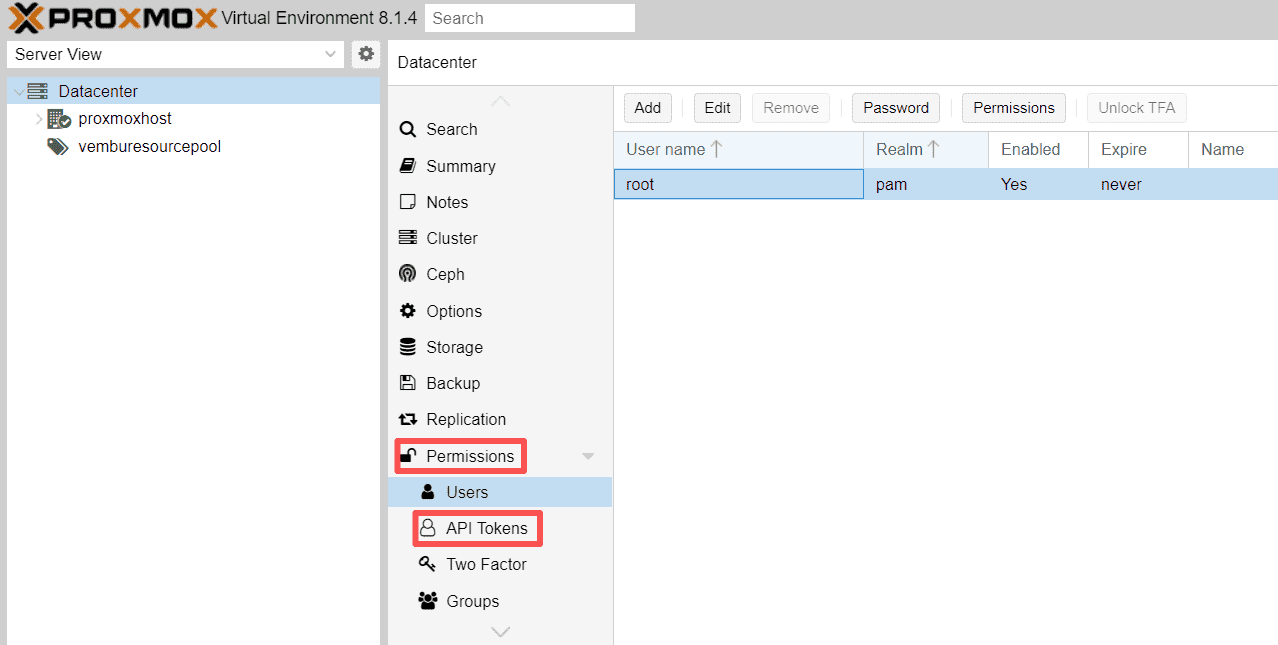Open the Backup menu item
Screen dimensions: 1278x645
pyautogui.click(x=500, y=383)
